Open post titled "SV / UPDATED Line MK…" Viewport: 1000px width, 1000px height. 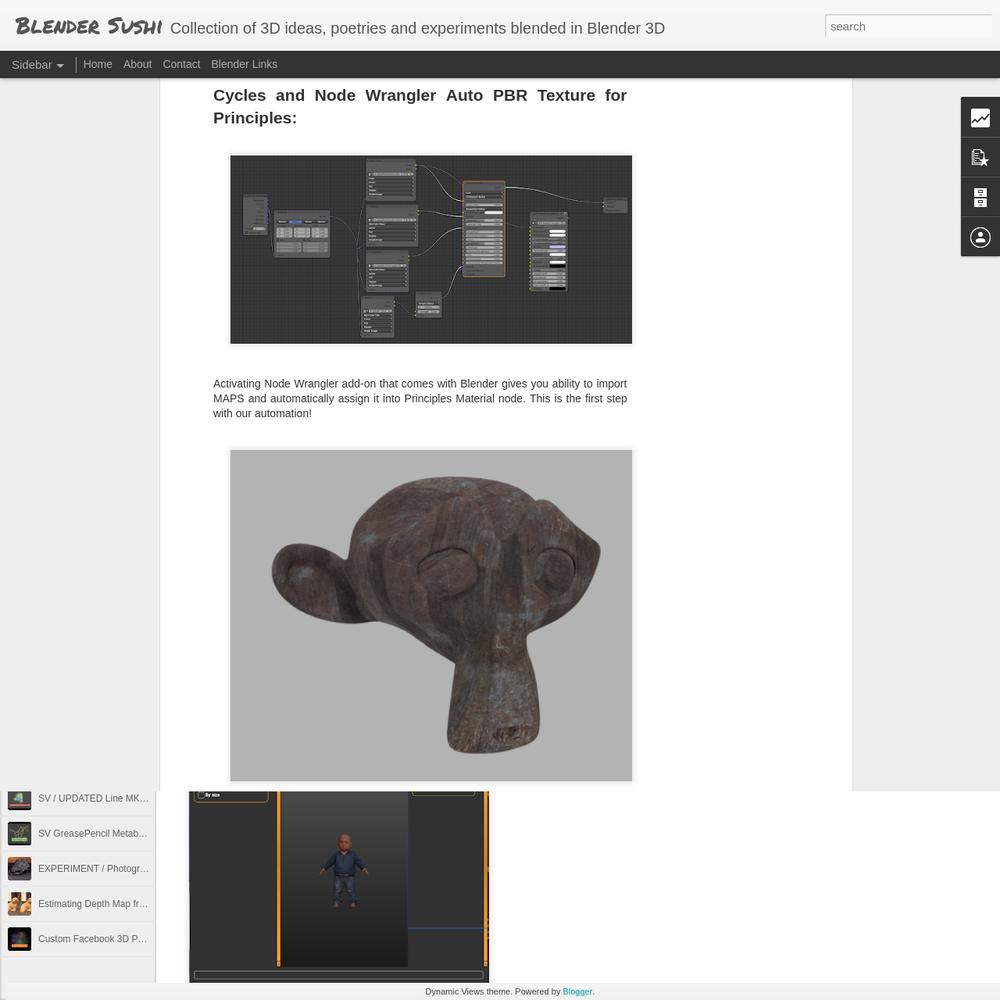[93, 798]
